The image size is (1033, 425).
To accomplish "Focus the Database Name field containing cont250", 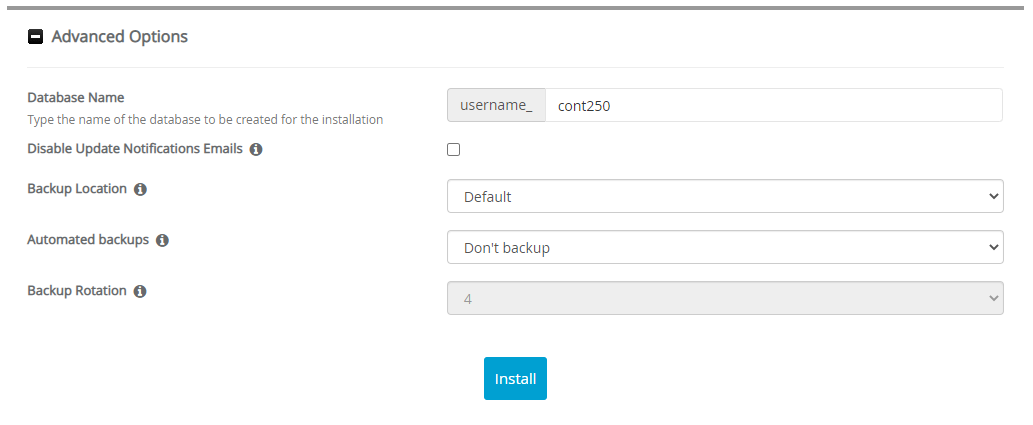I will pos(772,105).
